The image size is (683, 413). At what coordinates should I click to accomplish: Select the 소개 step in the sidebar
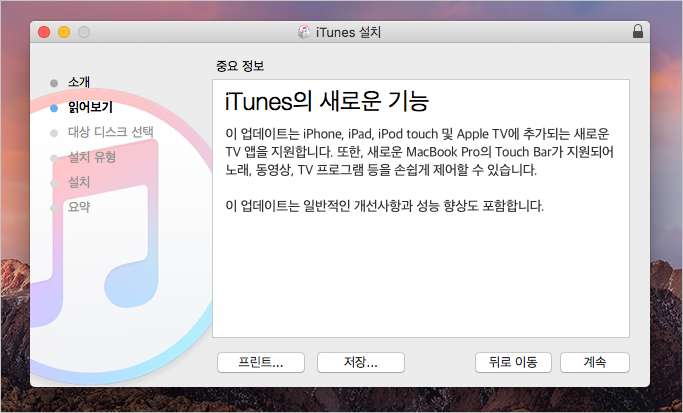click(x=79, y=82)
